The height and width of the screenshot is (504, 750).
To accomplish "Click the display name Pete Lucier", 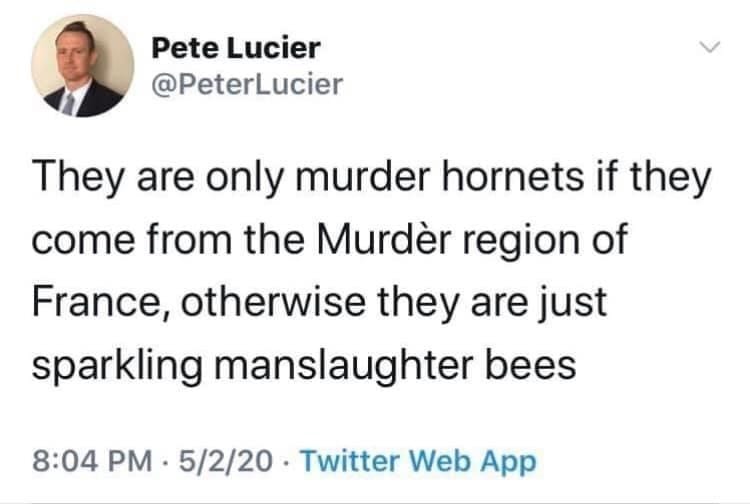I will tap(236, 47).
